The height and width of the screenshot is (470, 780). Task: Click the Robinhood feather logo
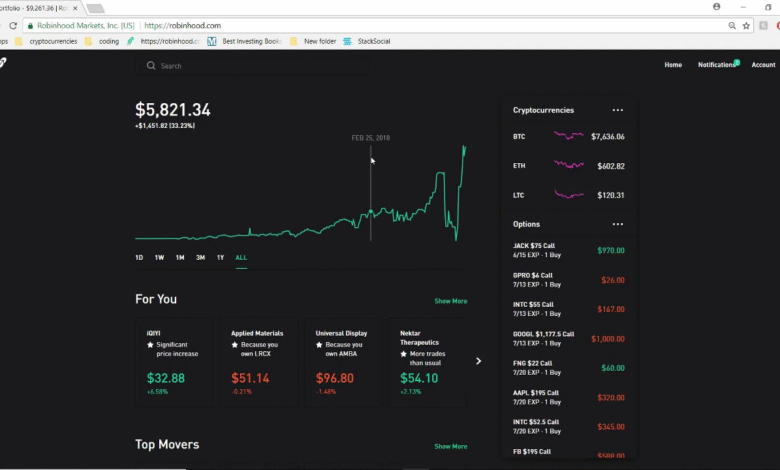click(2, 63)
